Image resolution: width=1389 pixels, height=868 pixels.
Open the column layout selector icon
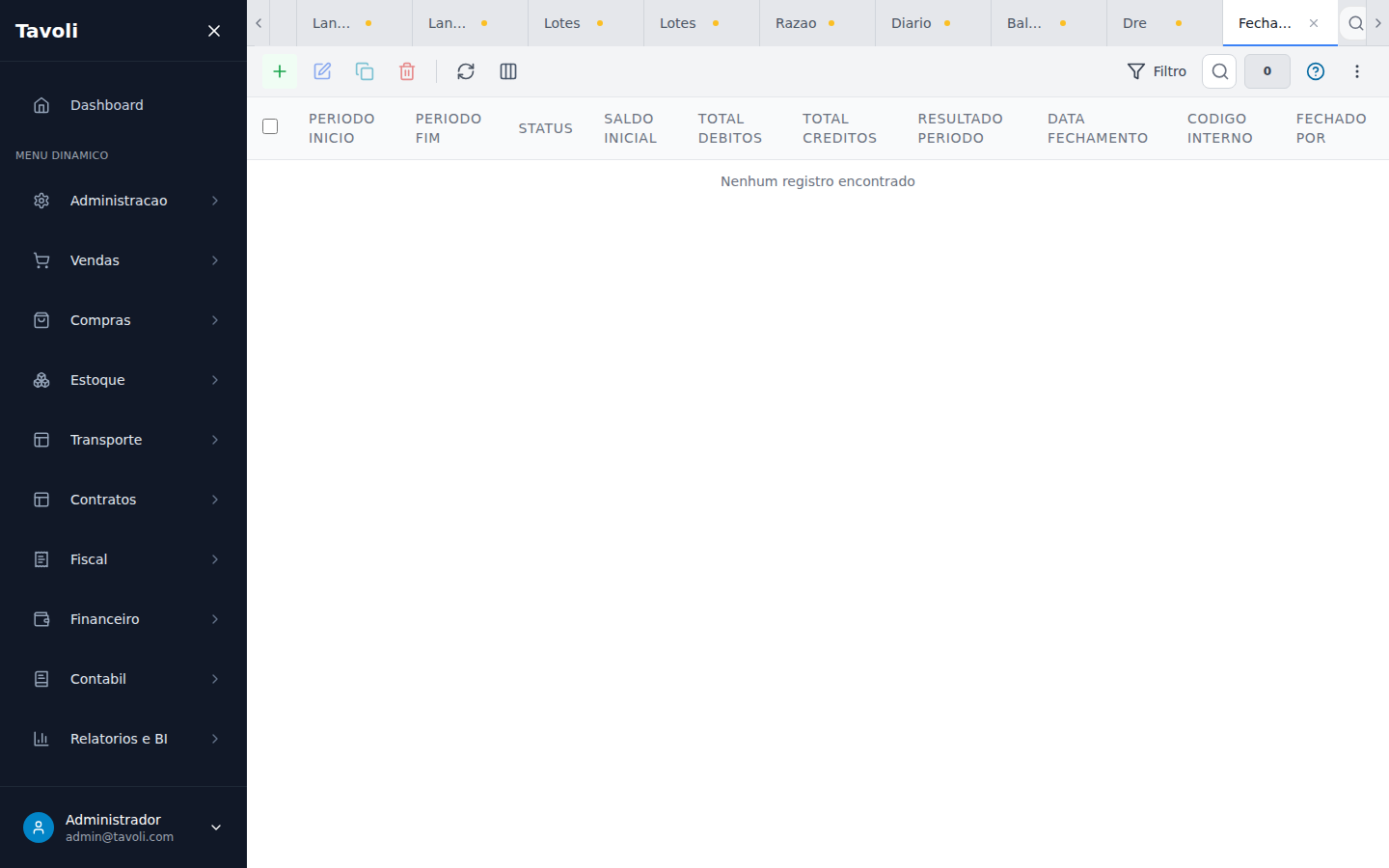coord(508,71)
